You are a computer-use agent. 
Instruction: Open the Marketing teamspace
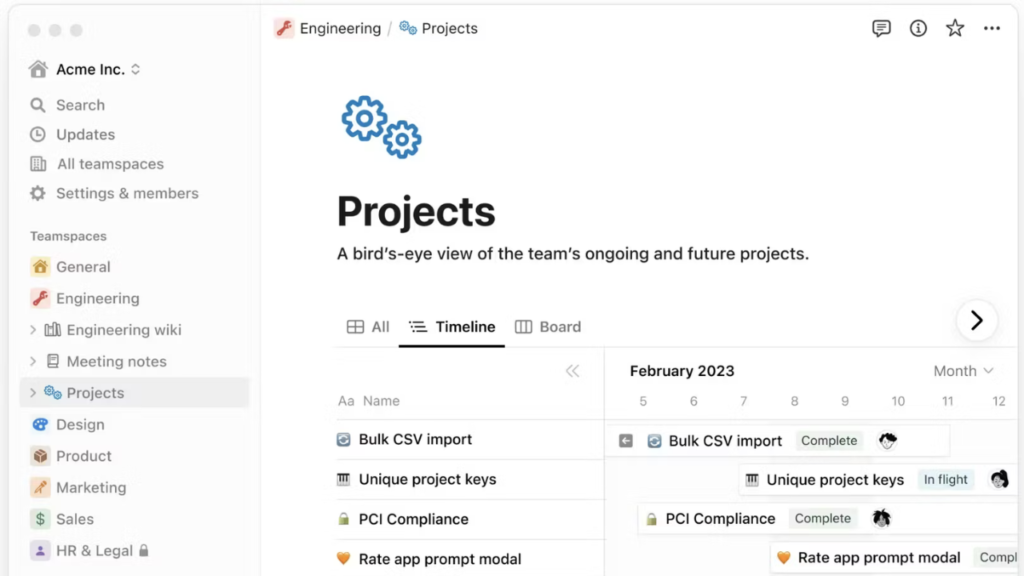[93, 487]
